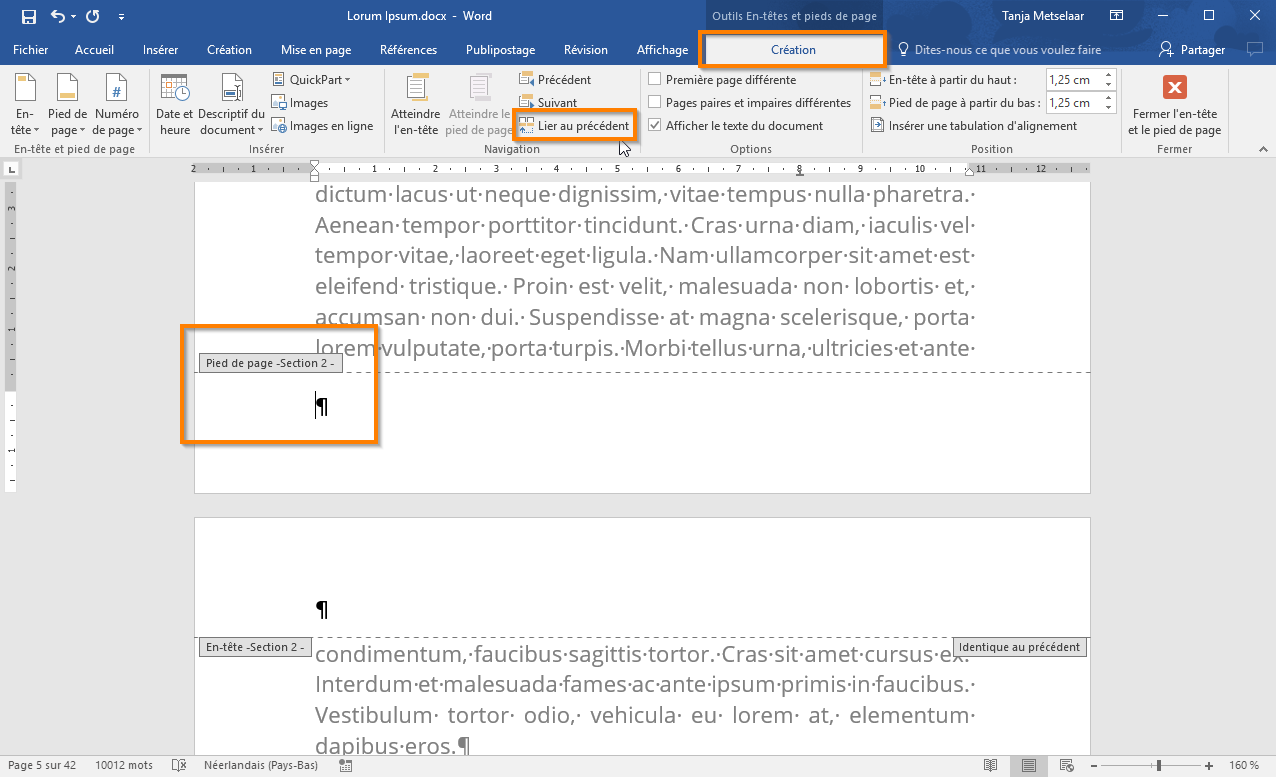Open the Numéro de page menu

point(117,106)
